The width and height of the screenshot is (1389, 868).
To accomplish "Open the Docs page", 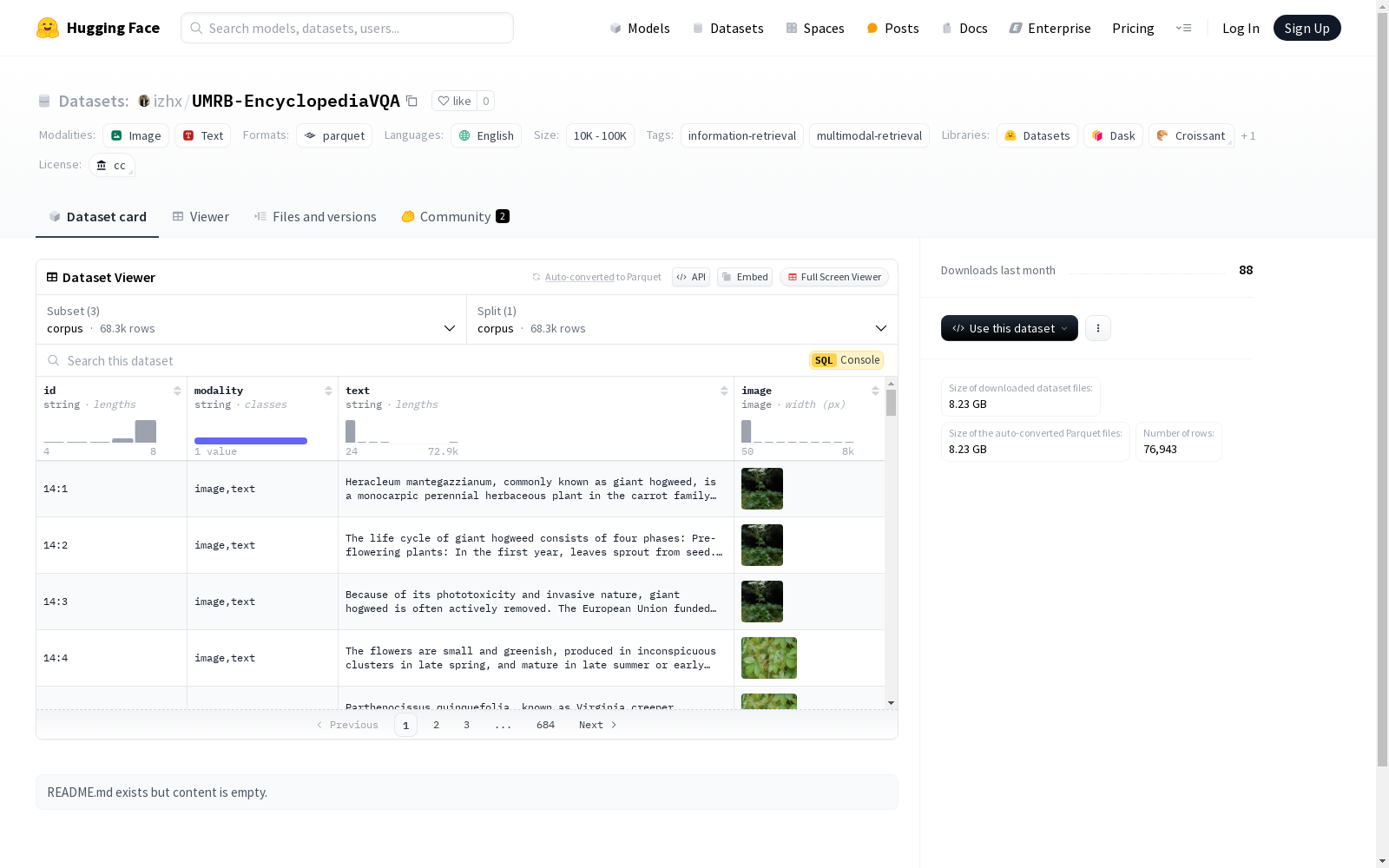I will click(x=964, y=28).
